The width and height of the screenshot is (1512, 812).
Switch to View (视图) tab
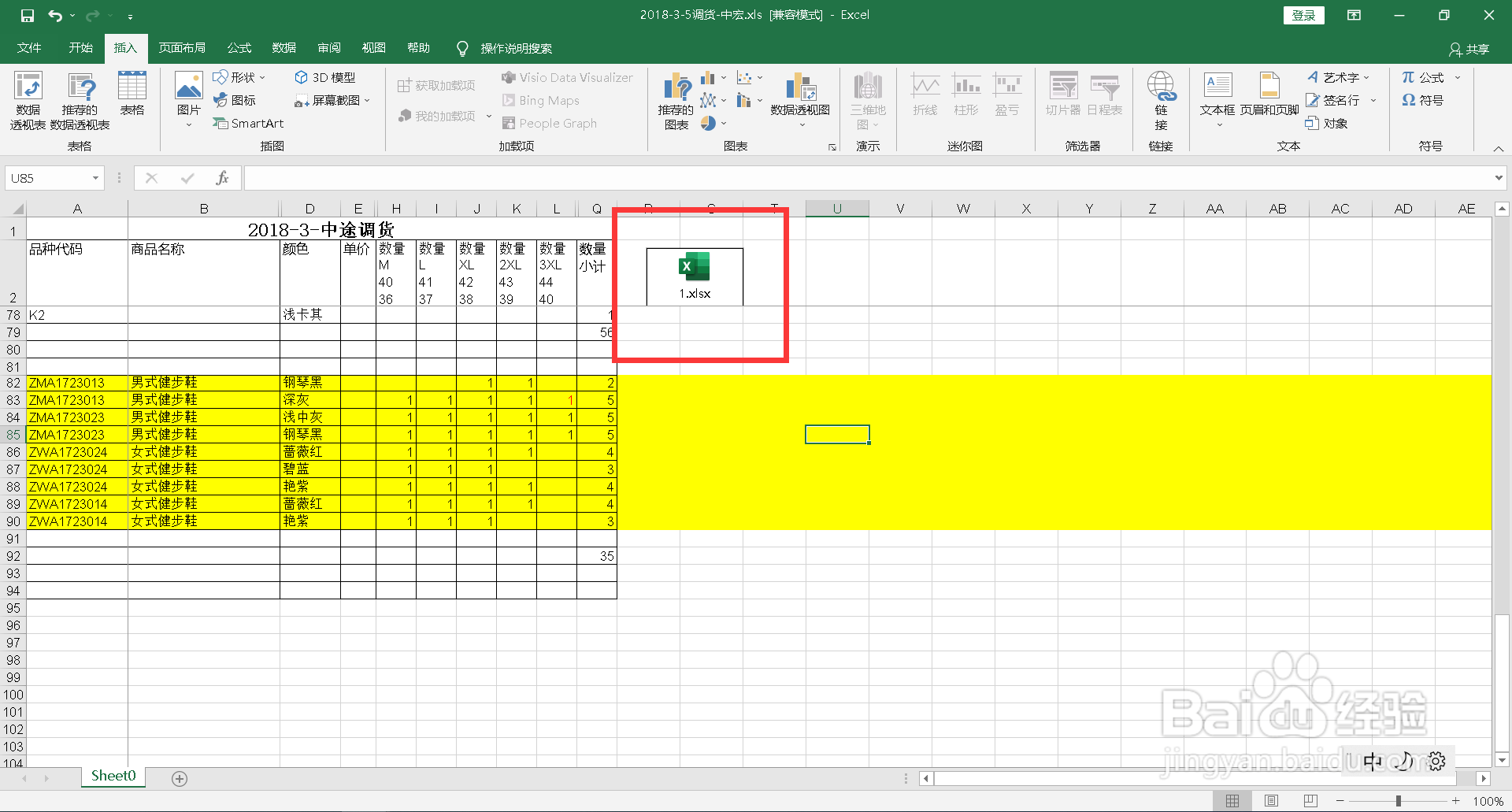[374, 48]
